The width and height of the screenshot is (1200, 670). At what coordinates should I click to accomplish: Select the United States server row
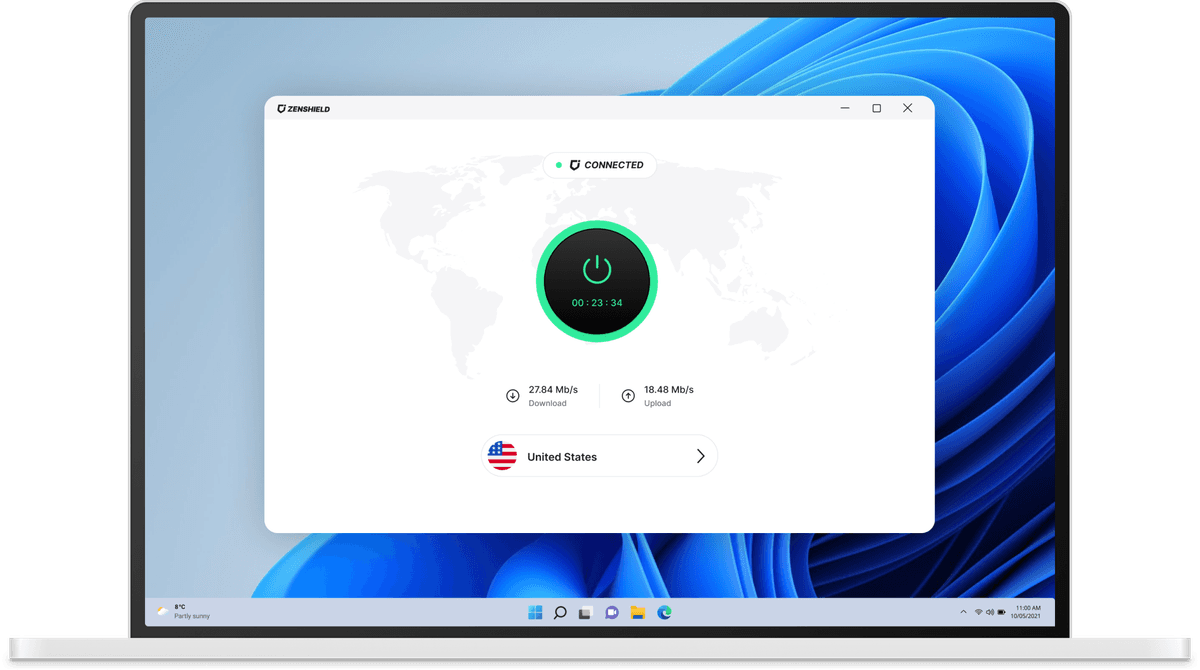point(599,455)
